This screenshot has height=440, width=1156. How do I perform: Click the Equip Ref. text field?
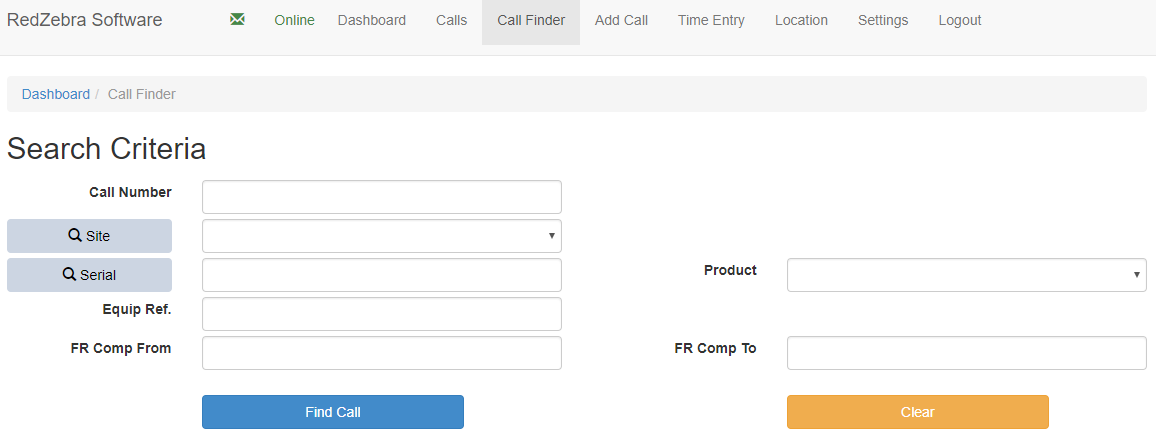(x=381, y=314)
